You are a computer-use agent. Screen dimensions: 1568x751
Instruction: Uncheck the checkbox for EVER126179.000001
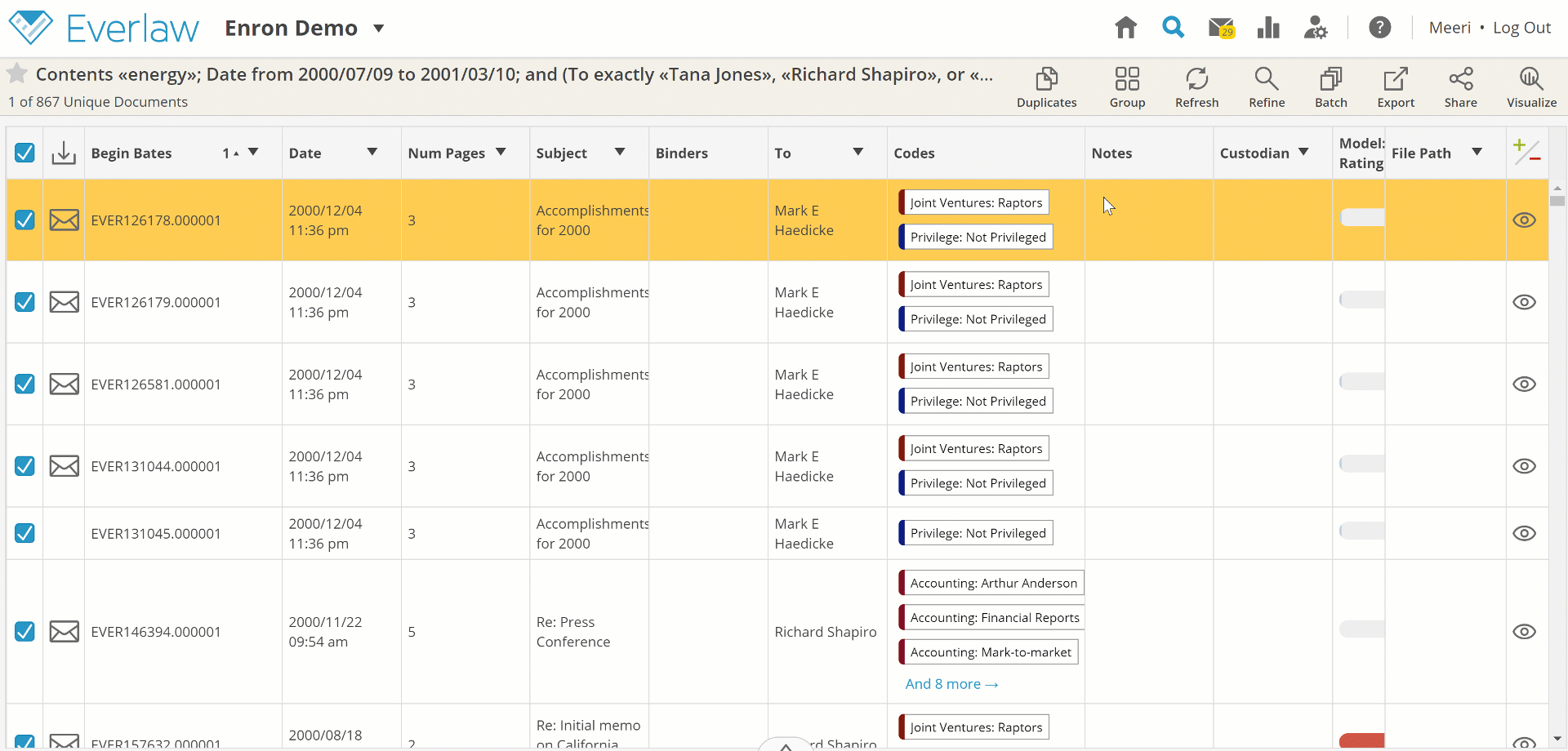click(x=24, y=302)
